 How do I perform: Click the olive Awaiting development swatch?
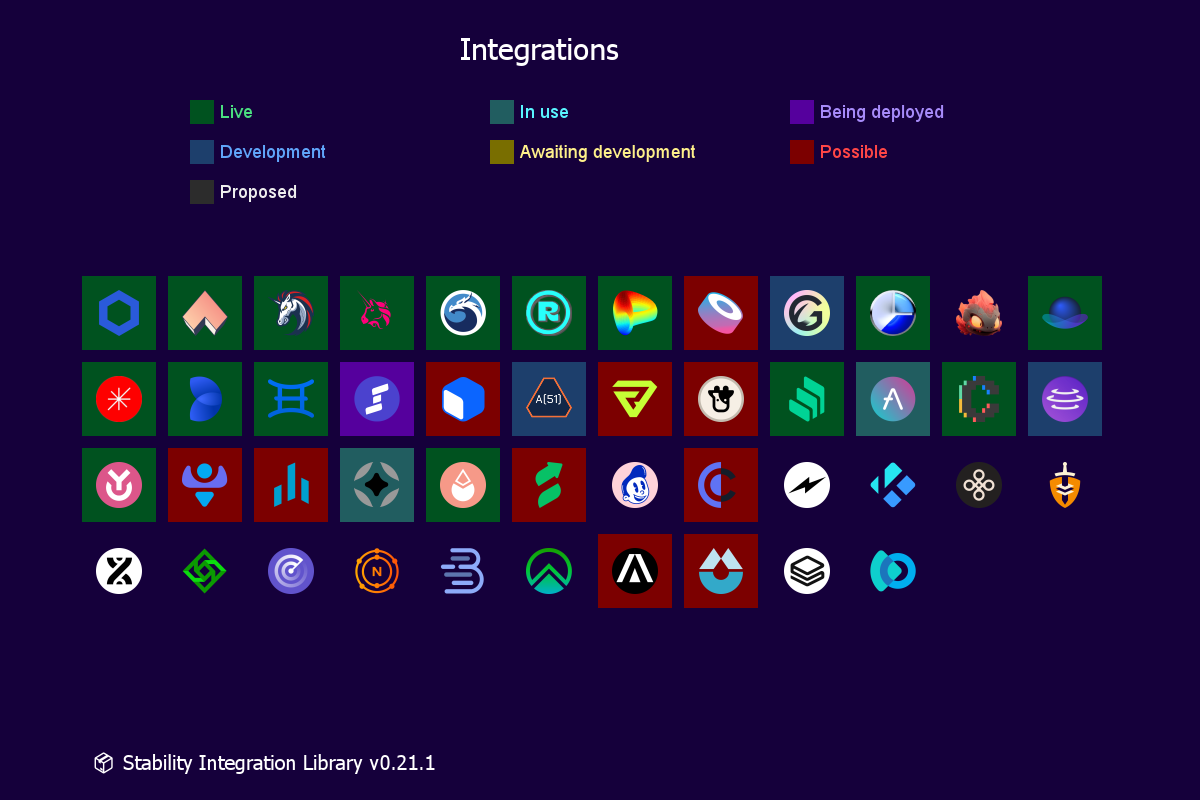tap(502, 152)
